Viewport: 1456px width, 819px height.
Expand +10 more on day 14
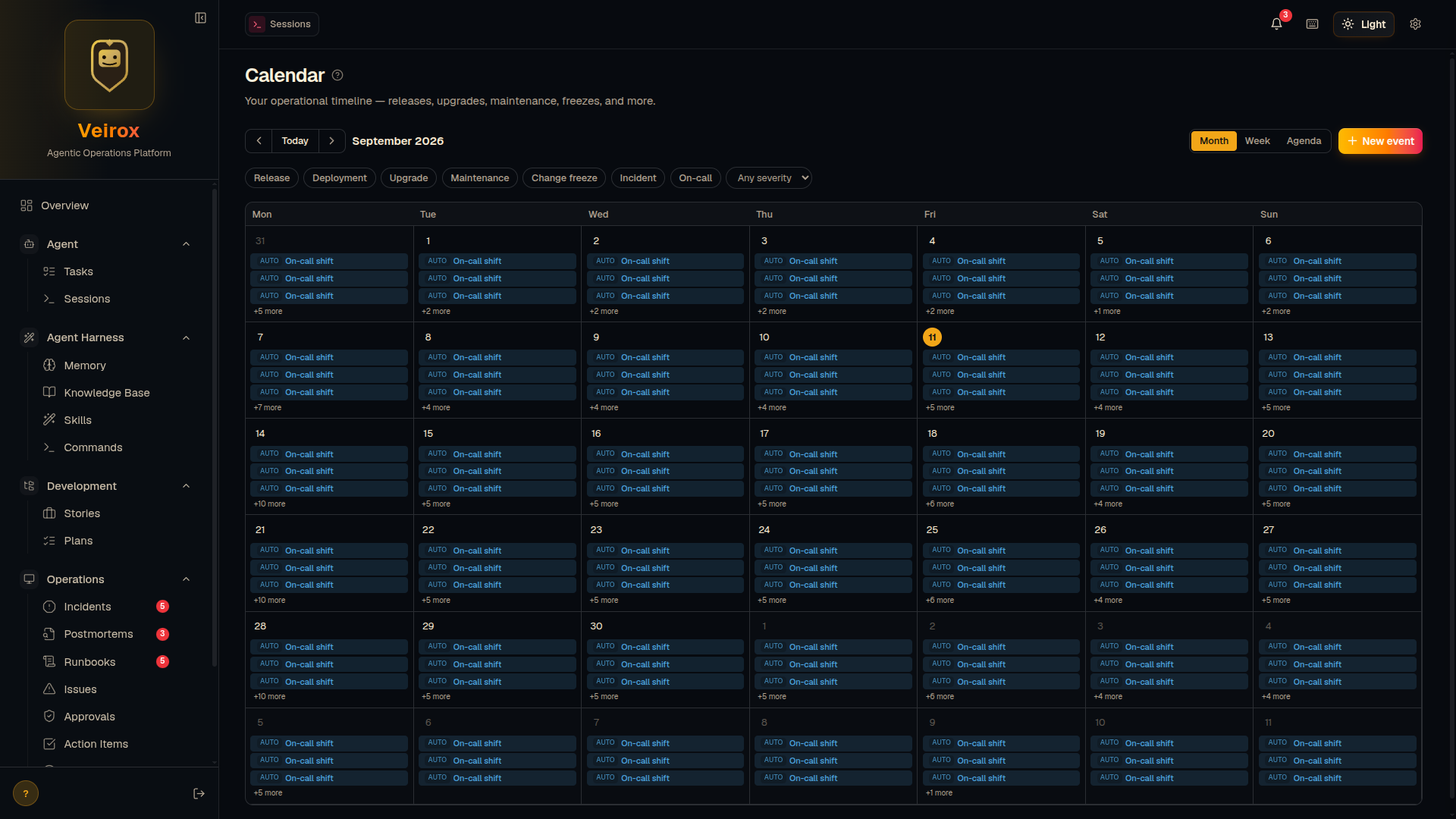pos(269,504)
